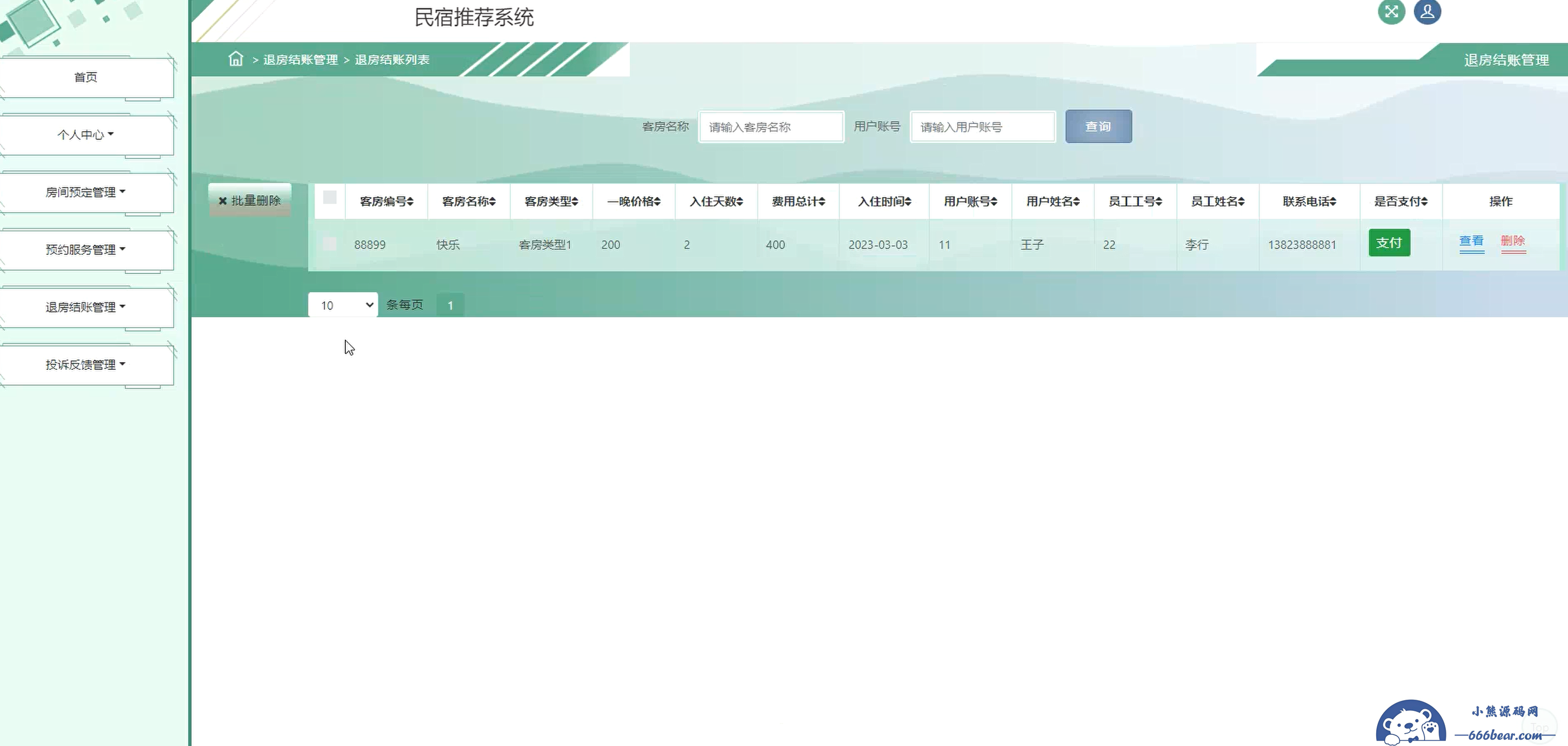The height and width of the screenshot is (746, 1568).
Task: Click 退房结账管理 breadcrumb link
Action: point(301,60)
